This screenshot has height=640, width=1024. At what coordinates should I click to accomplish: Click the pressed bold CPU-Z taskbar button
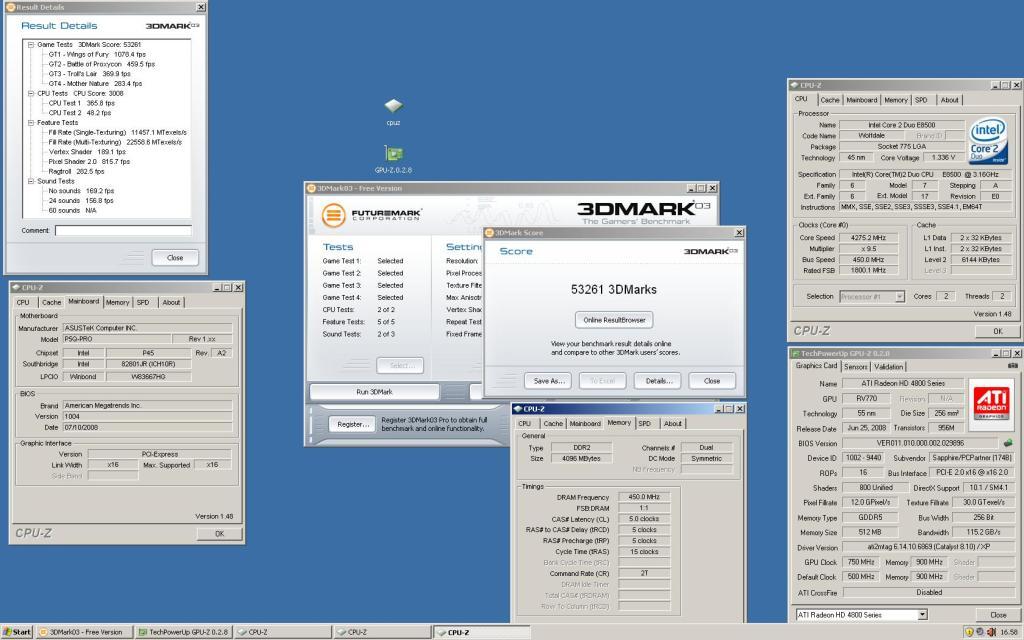pyautogui.click(x=481, y=632)
